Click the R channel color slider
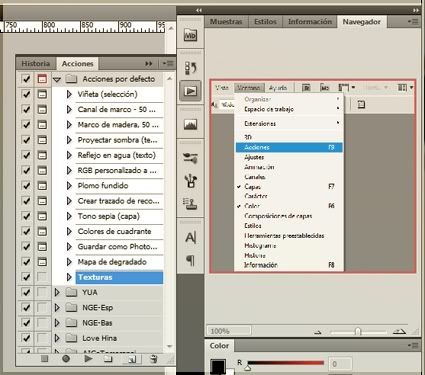This screenshot has height=375, width=425. coord(286,363)
